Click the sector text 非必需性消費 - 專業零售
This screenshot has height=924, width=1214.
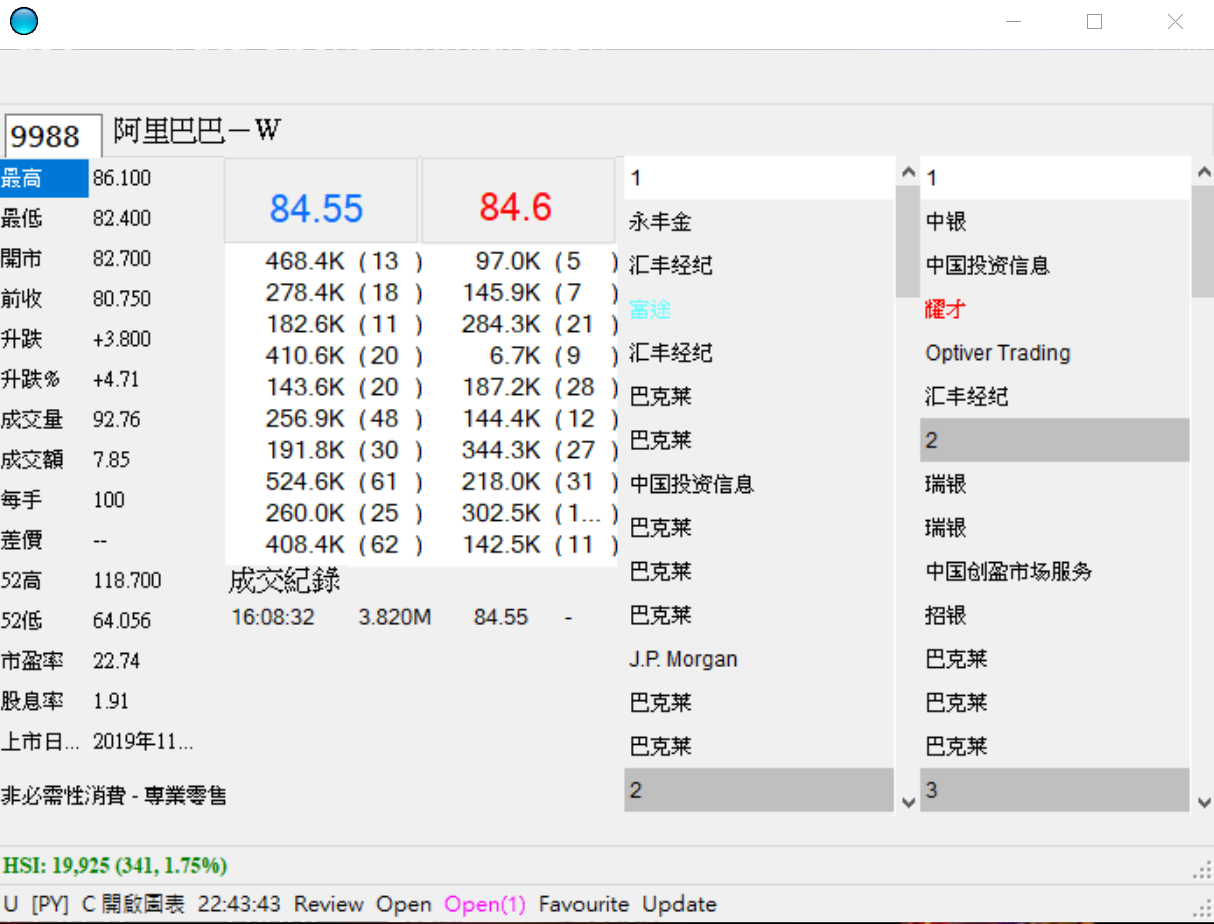[114, 796]
